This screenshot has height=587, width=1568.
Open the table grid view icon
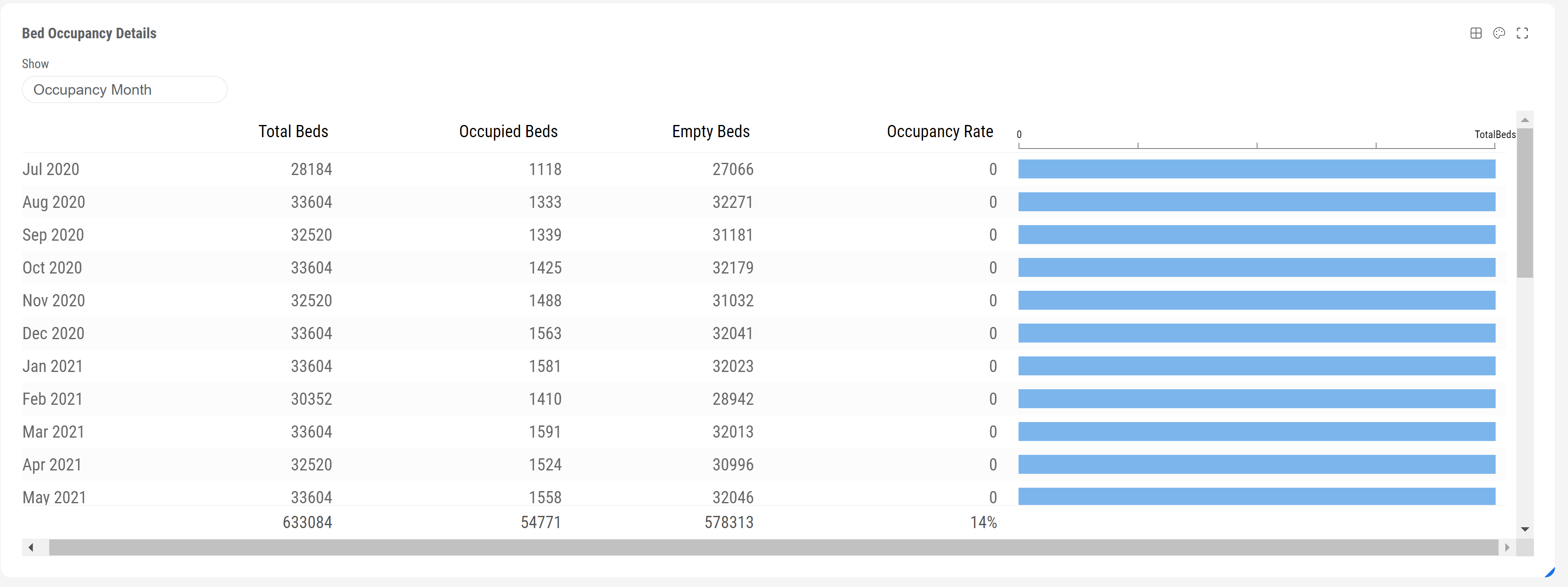[x=1475, y=33]
